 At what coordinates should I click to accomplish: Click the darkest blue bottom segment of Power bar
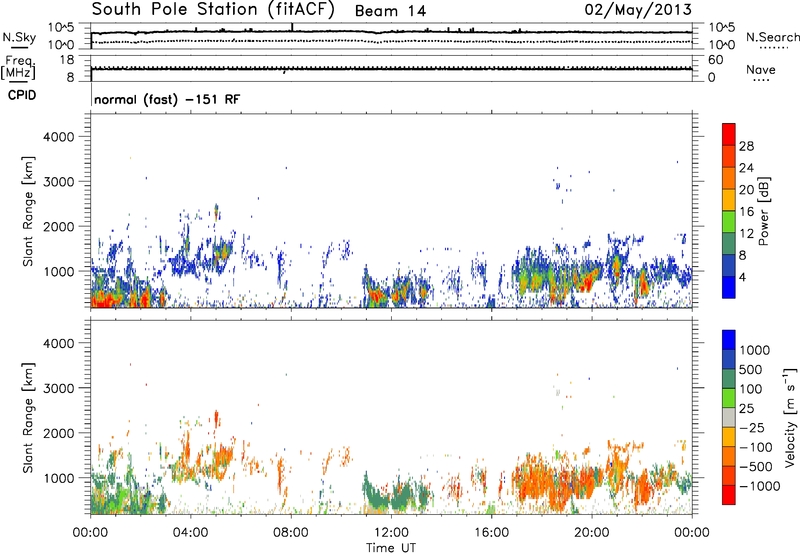[729, 287]
